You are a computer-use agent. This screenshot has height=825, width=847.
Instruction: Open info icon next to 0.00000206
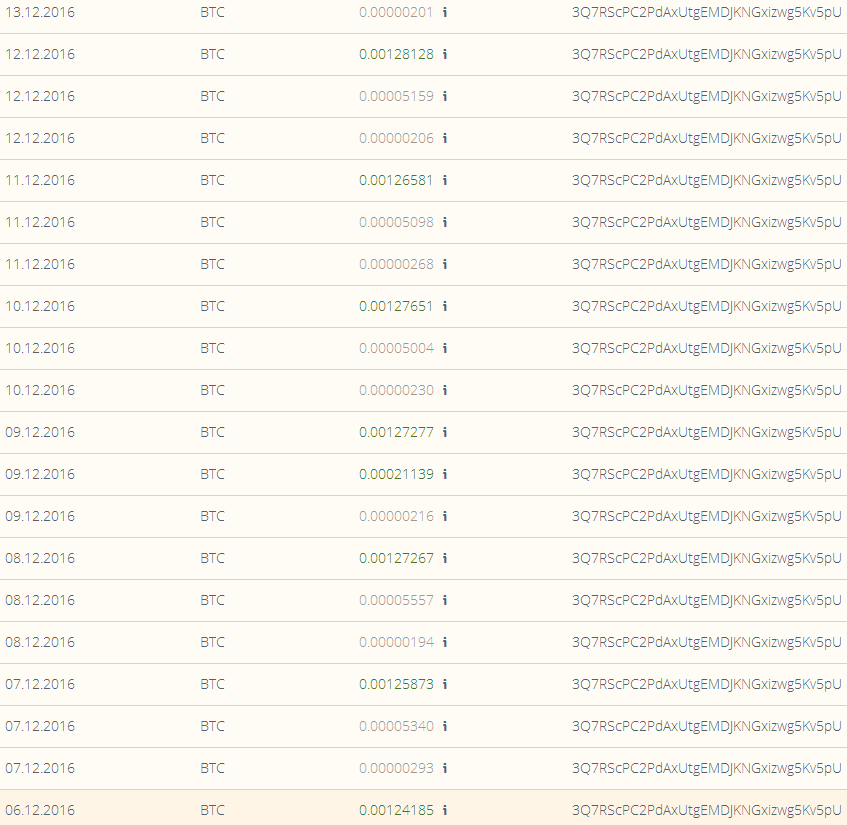[x=445, y=138]
